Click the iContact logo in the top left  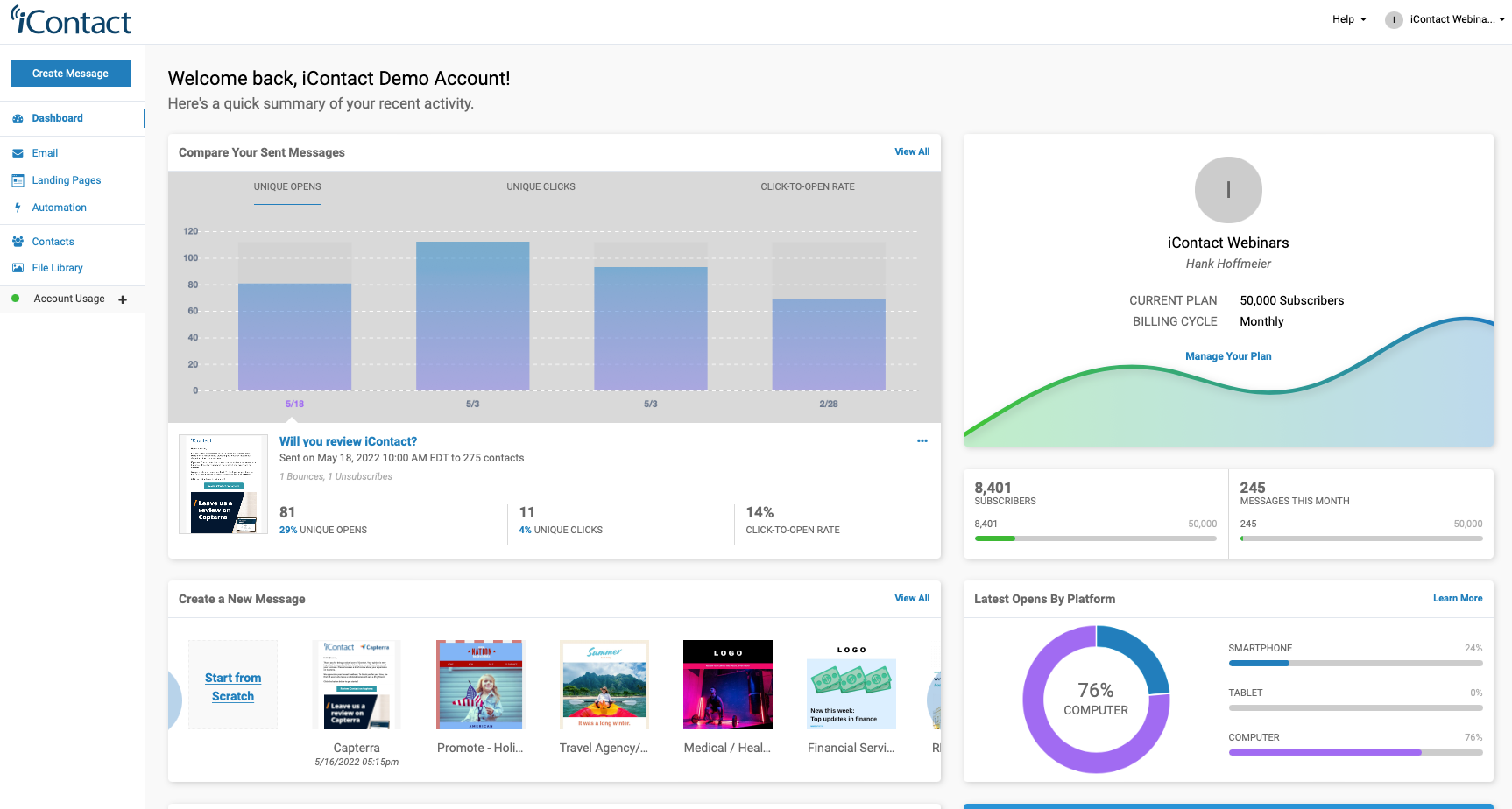71,21
